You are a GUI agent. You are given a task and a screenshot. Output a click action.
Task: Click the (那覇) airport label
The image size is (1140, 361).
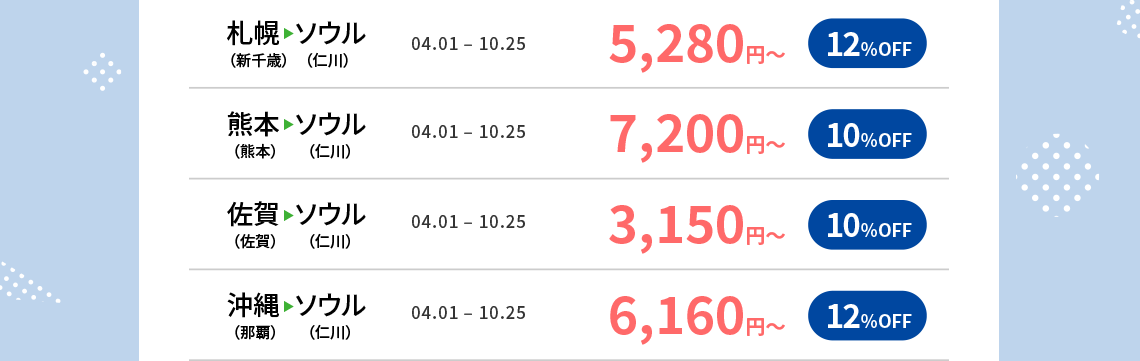coord(255,333)
